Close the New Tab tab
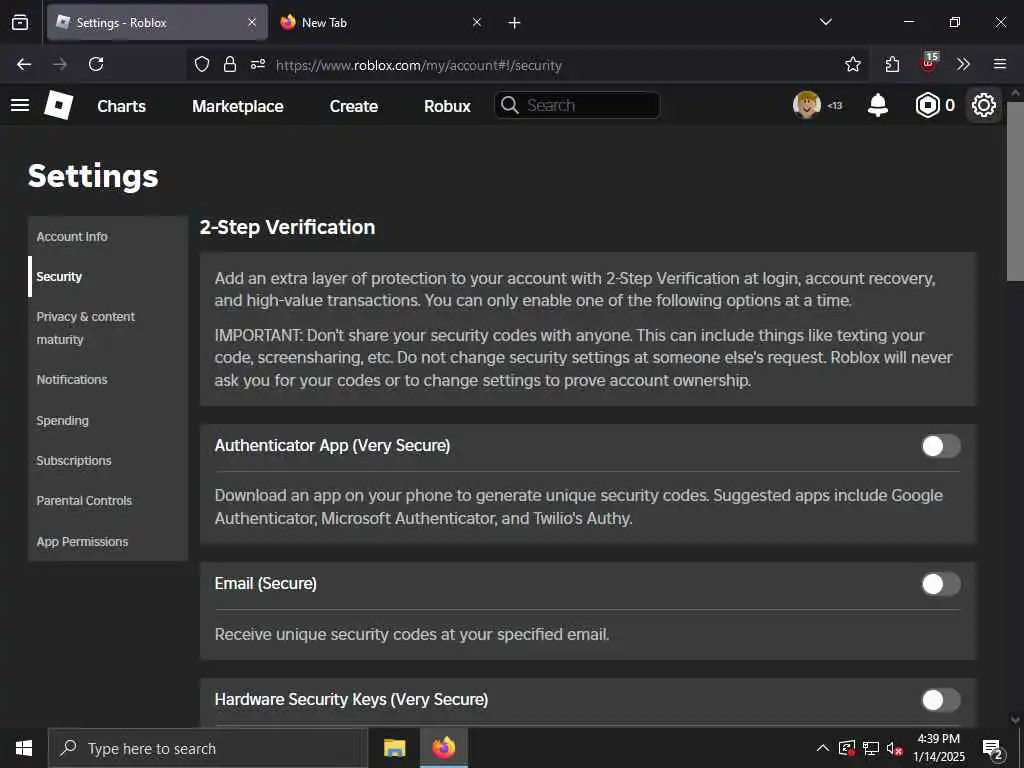 point(477,22)
